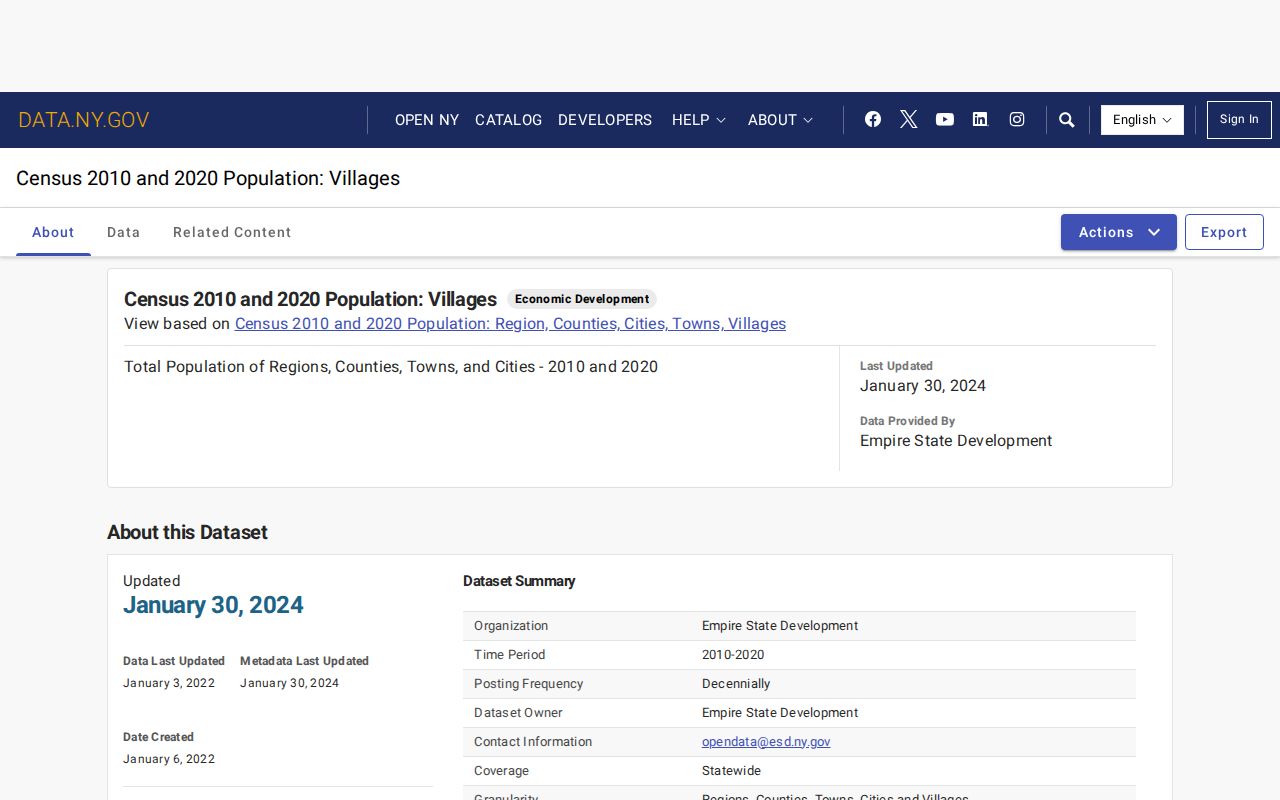
Task: Click the 'January 6, 2022' date created value
Action: (169, 759)
